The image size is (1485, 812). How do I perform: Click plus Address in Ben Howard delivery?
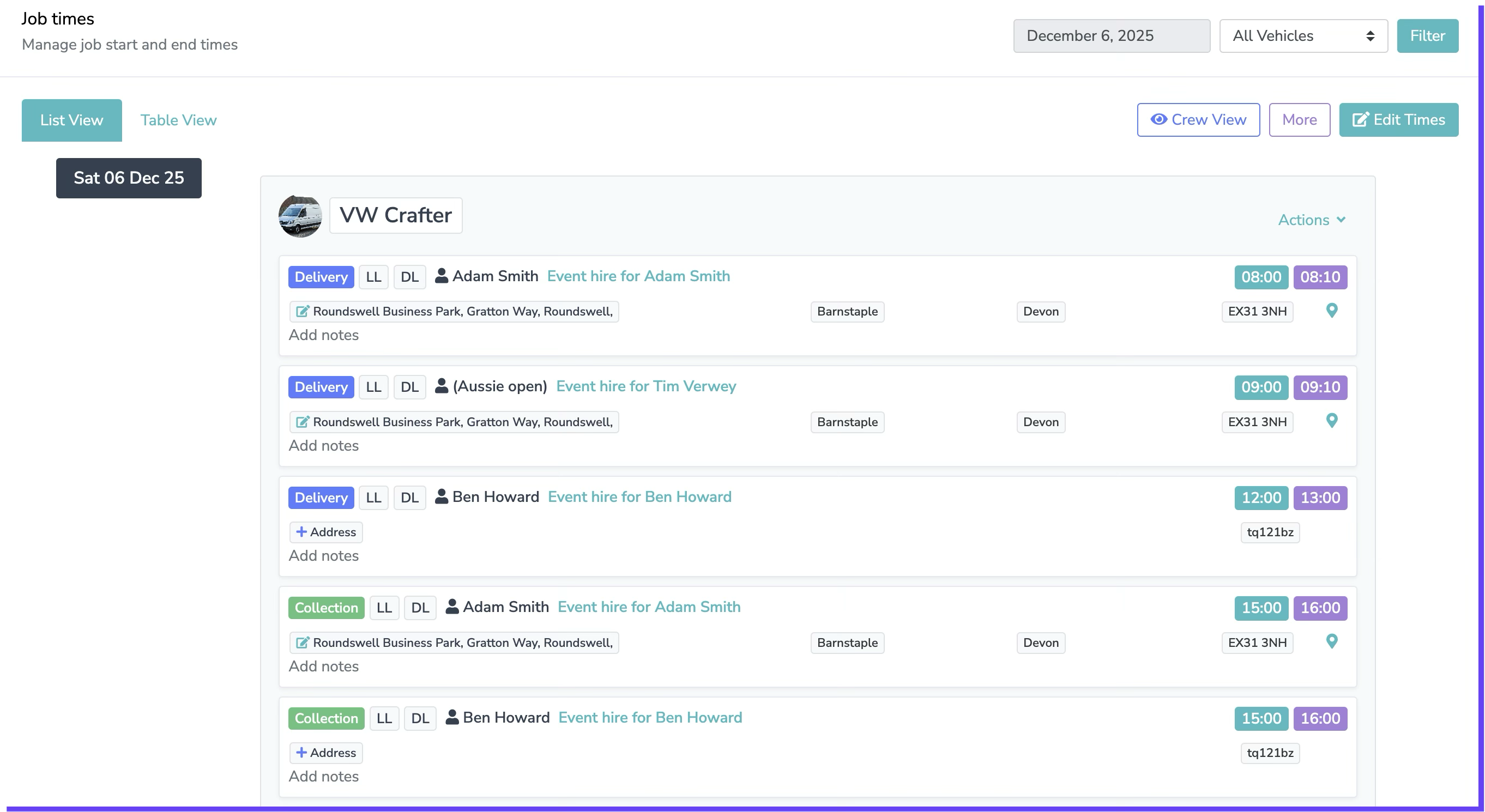(x=325, y=532)
